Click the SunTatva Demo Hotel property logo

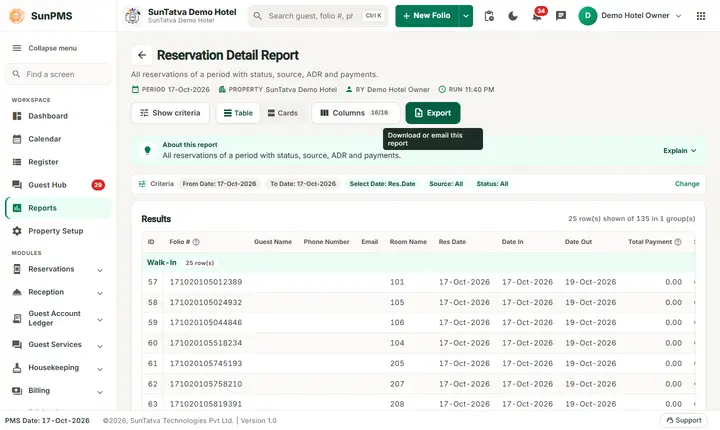[x=133, y=16]
